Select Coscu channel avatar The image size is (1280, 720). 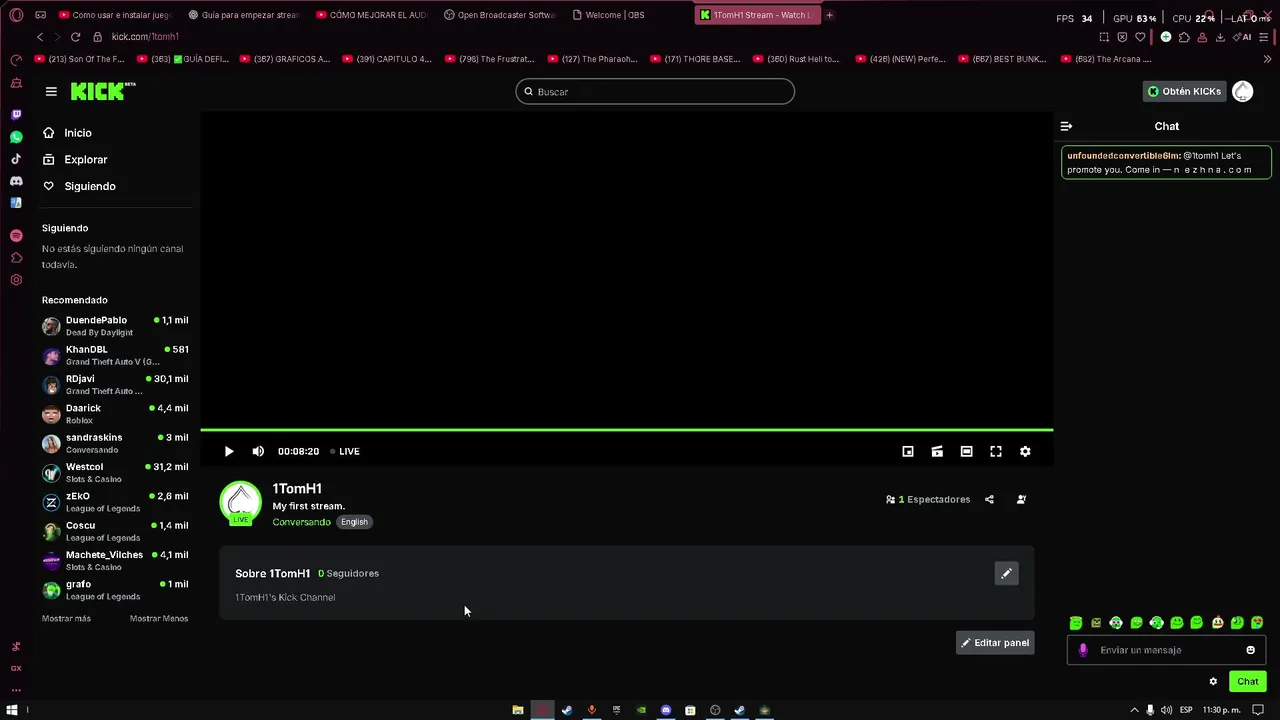(x=51, y=531)
